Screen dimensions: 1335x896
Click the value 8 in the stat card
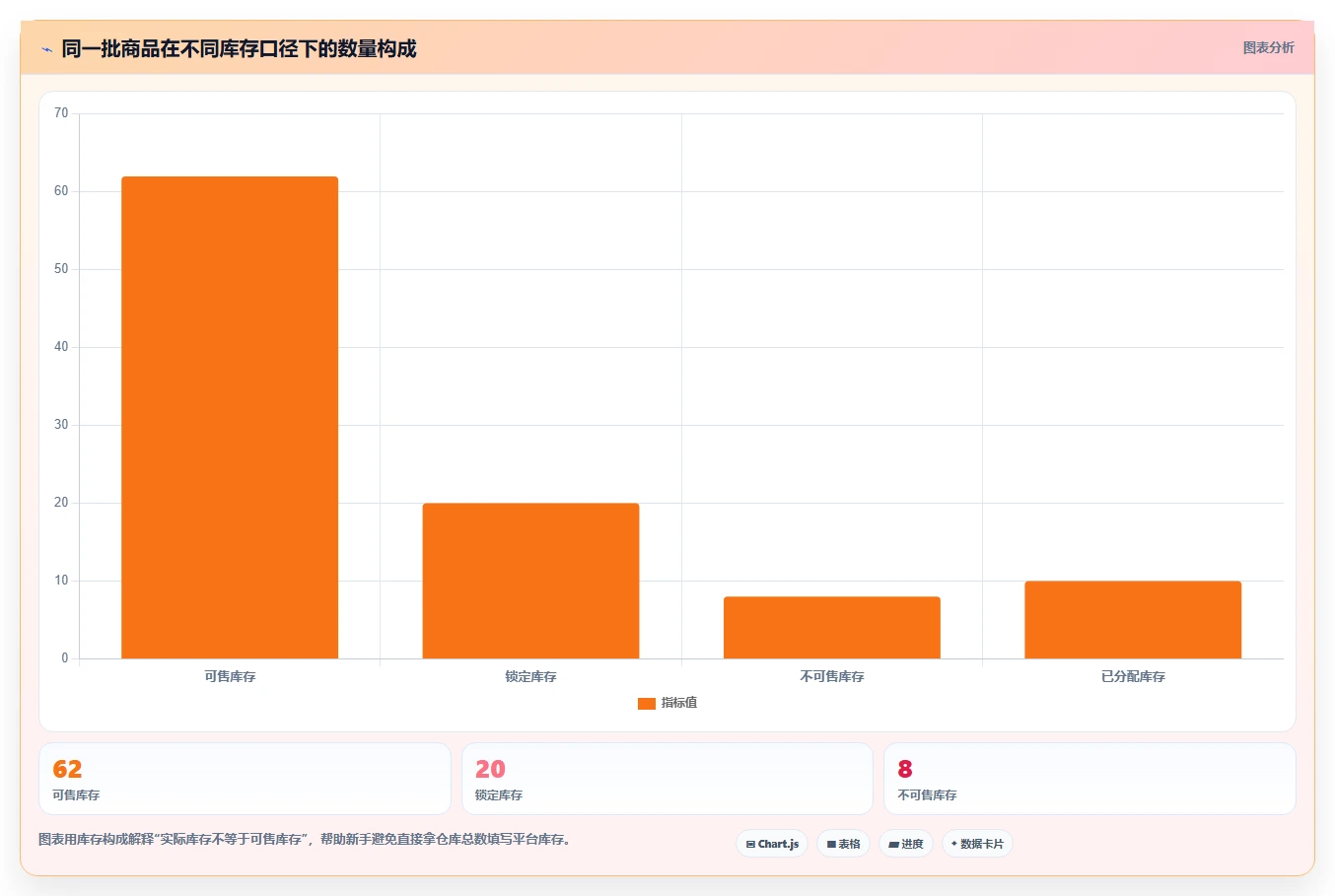[905, 769]
